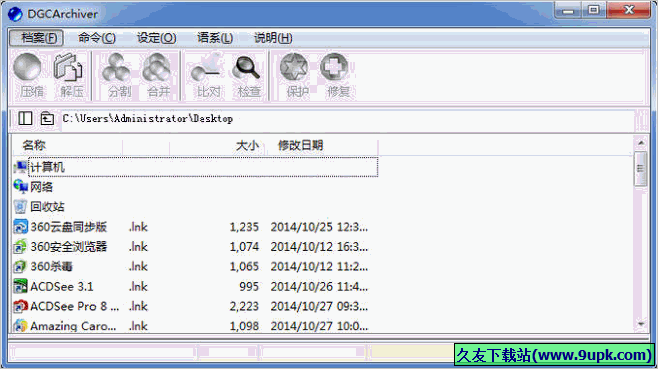658x369 pixels.
Task: Click date 2014/10/26 11:4...
Action: click(x=319, y=286)
